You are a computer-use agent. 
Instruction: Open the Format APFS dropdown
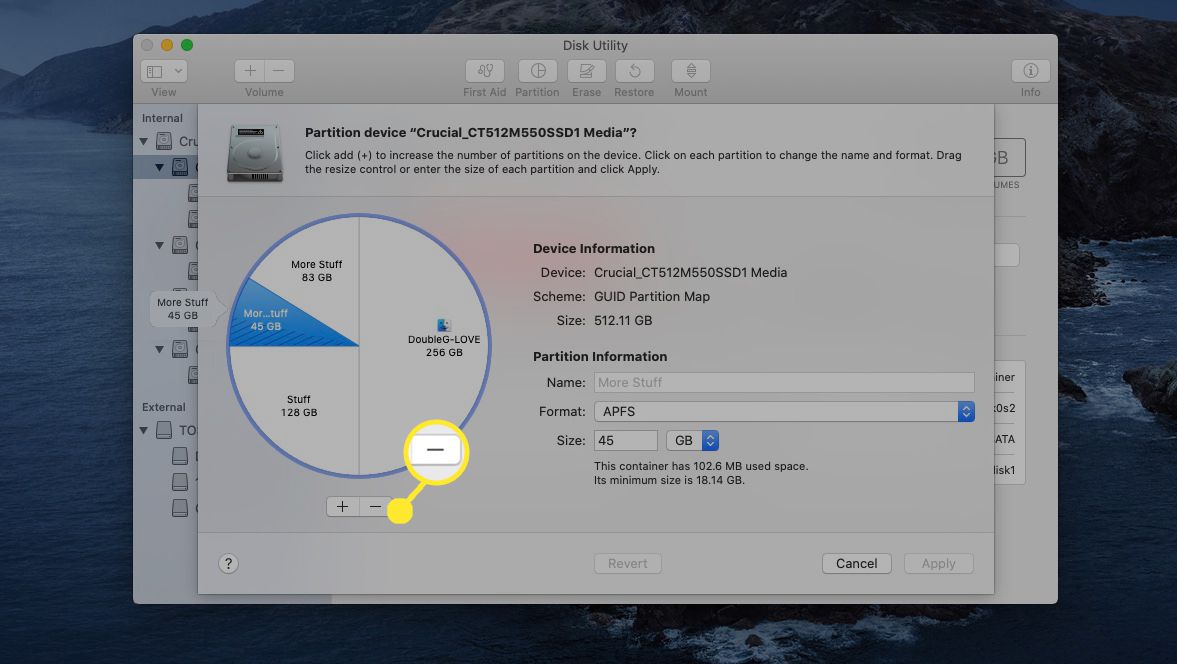tap(783, 411)
